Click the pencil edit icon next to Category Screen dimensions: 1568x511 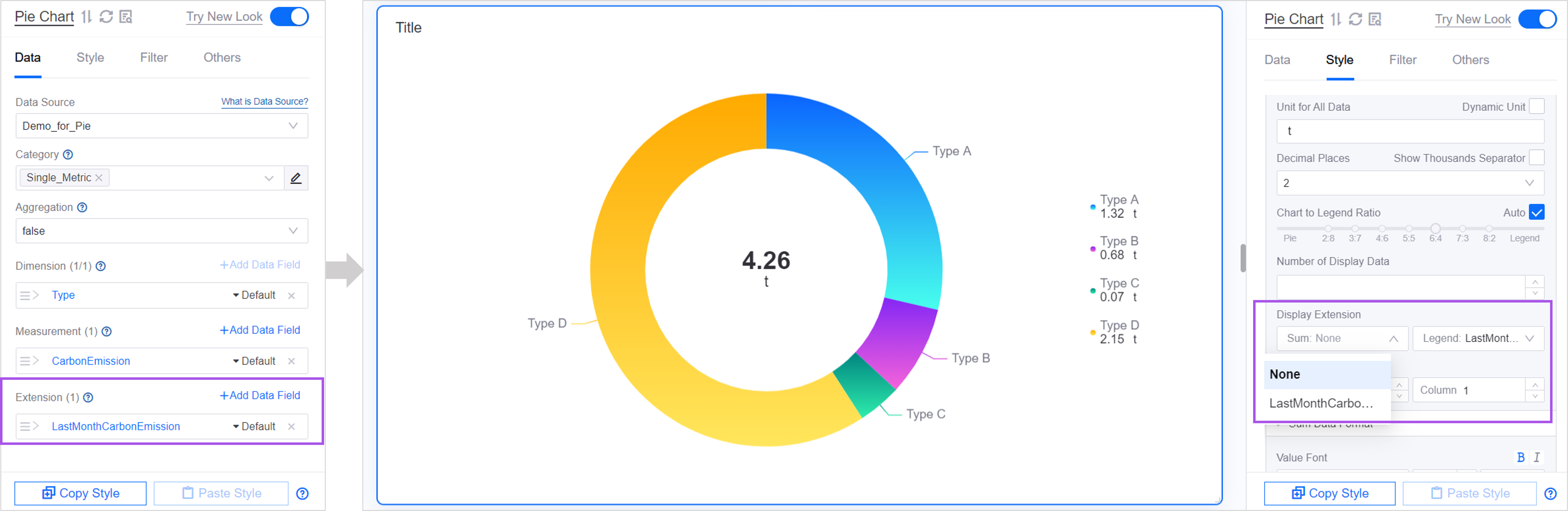click(296, 178)
